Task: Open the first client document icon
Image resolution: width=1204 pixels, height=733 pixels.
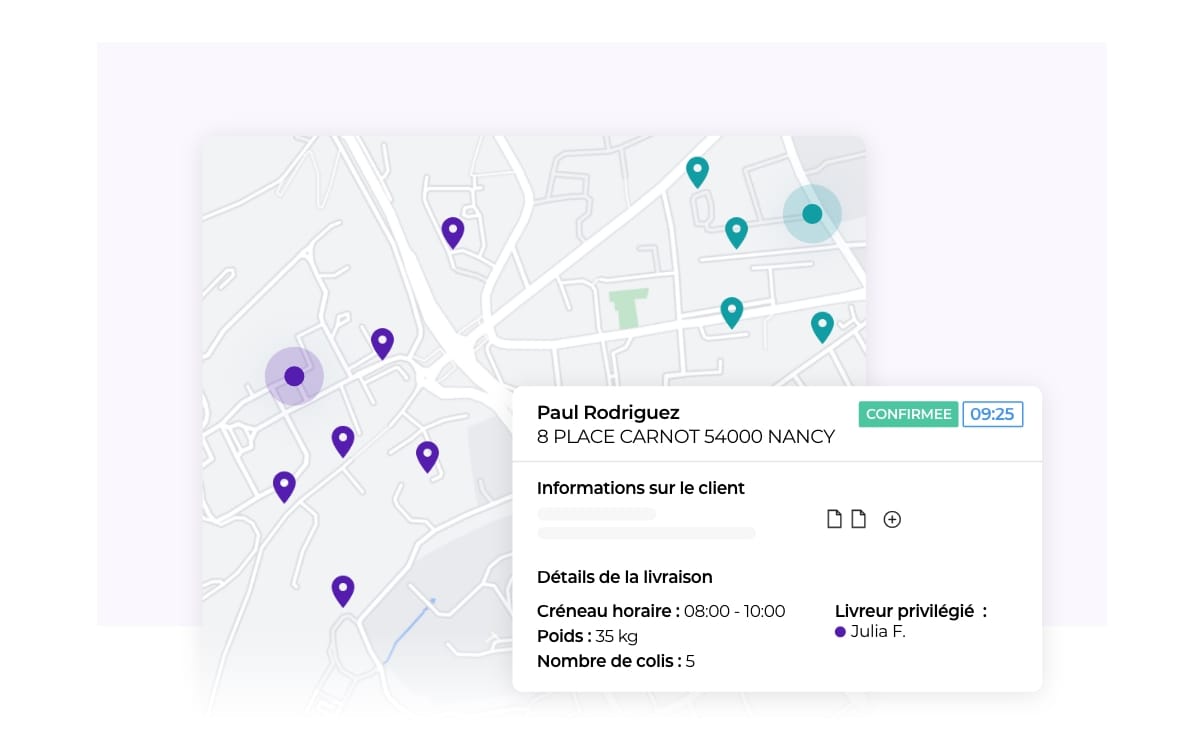Action: coord(834,519)
